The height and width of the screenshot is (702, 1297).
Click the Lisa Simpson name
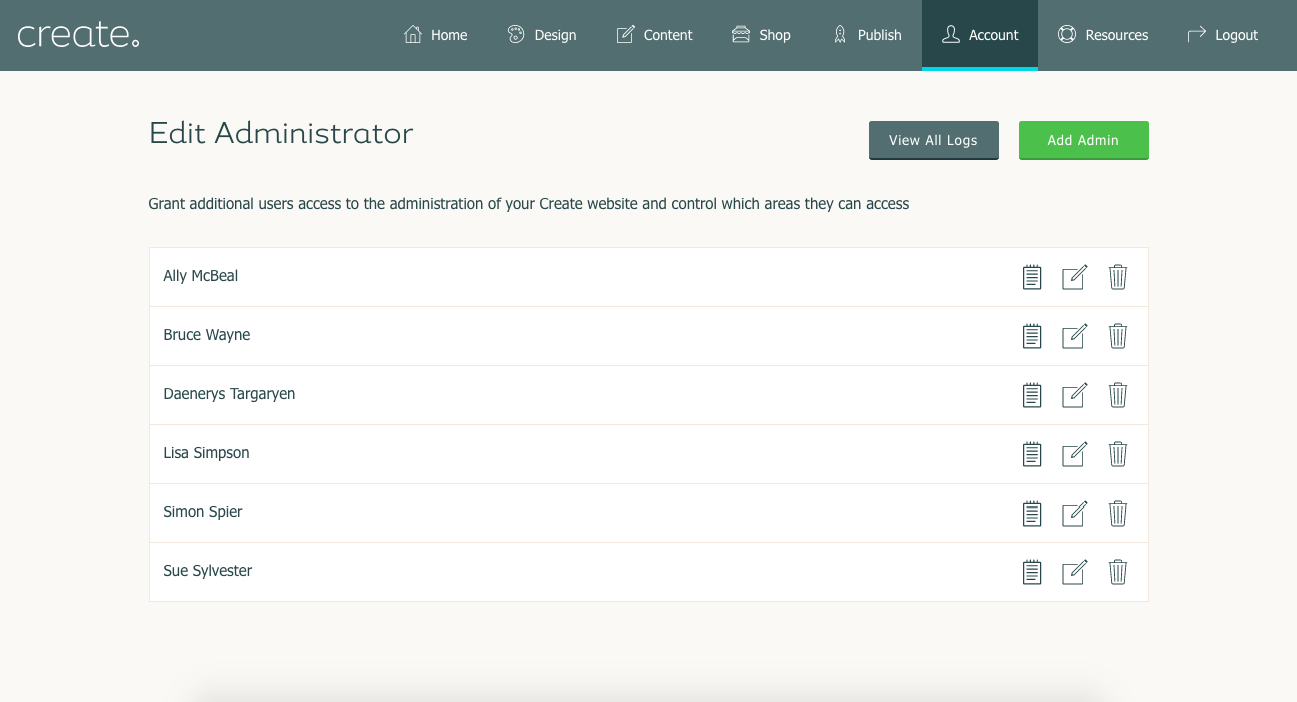pyautogui.click(x=206, y=453)
